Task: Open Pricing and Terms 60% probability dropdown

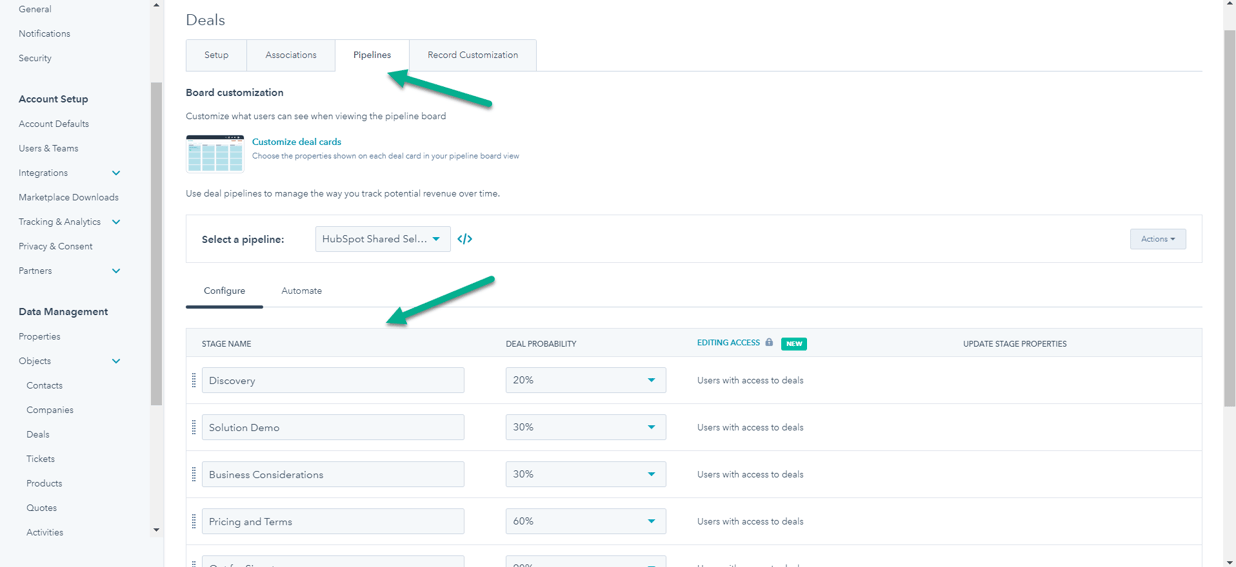Action: pos(585,521)
